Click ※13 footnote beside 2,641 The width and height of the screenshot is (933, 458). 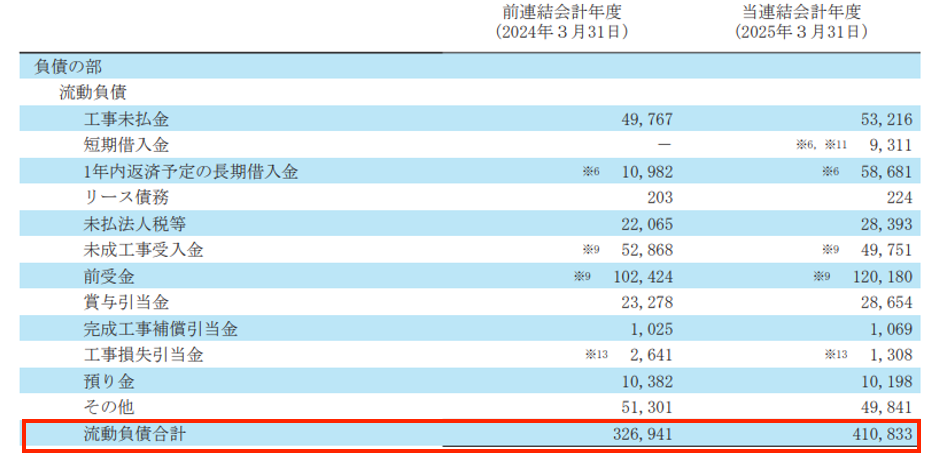coord(596,355)
